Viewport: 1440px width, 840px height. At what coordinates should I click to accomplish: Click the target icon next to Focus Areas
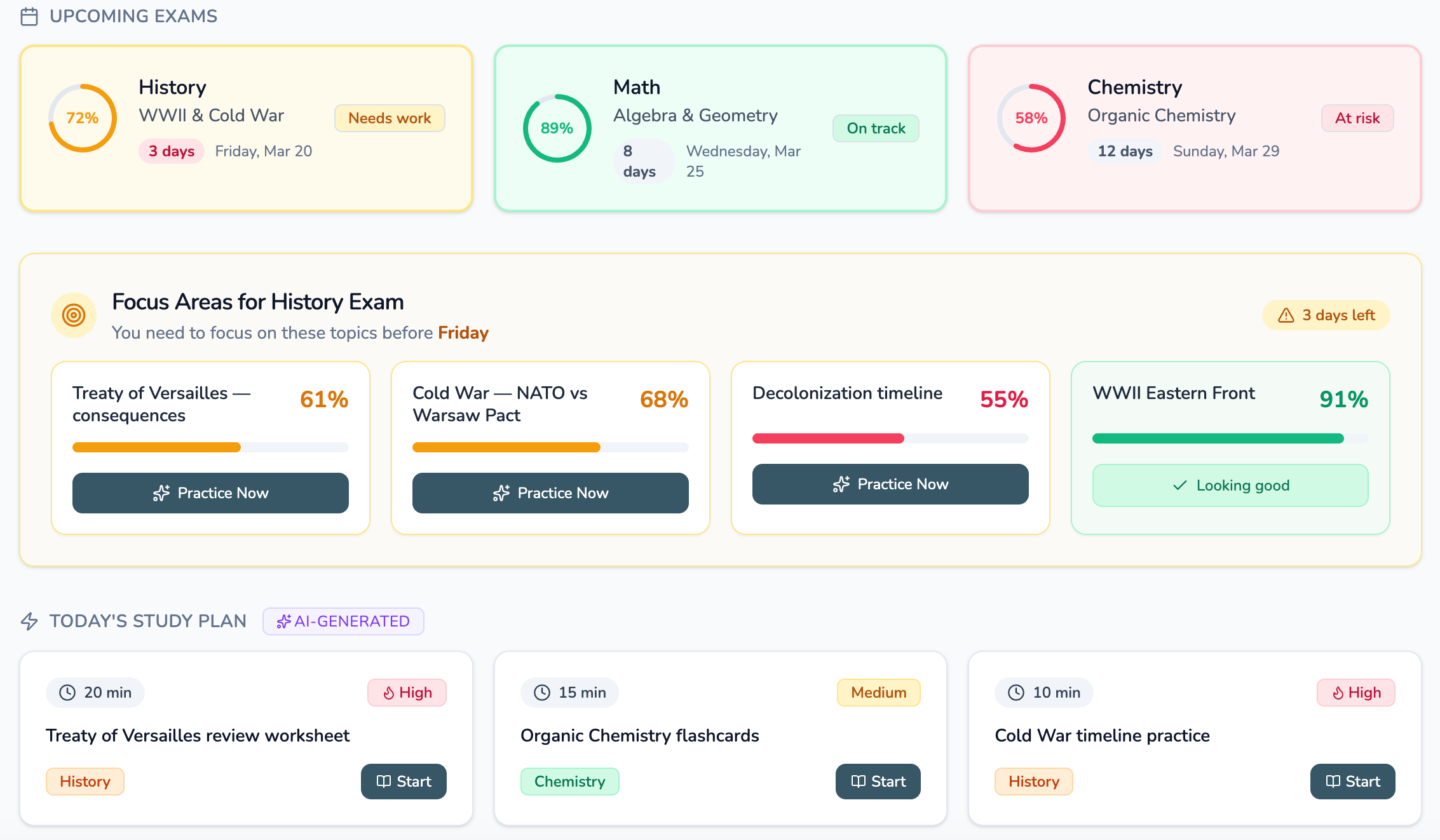(x=73, y=315)
